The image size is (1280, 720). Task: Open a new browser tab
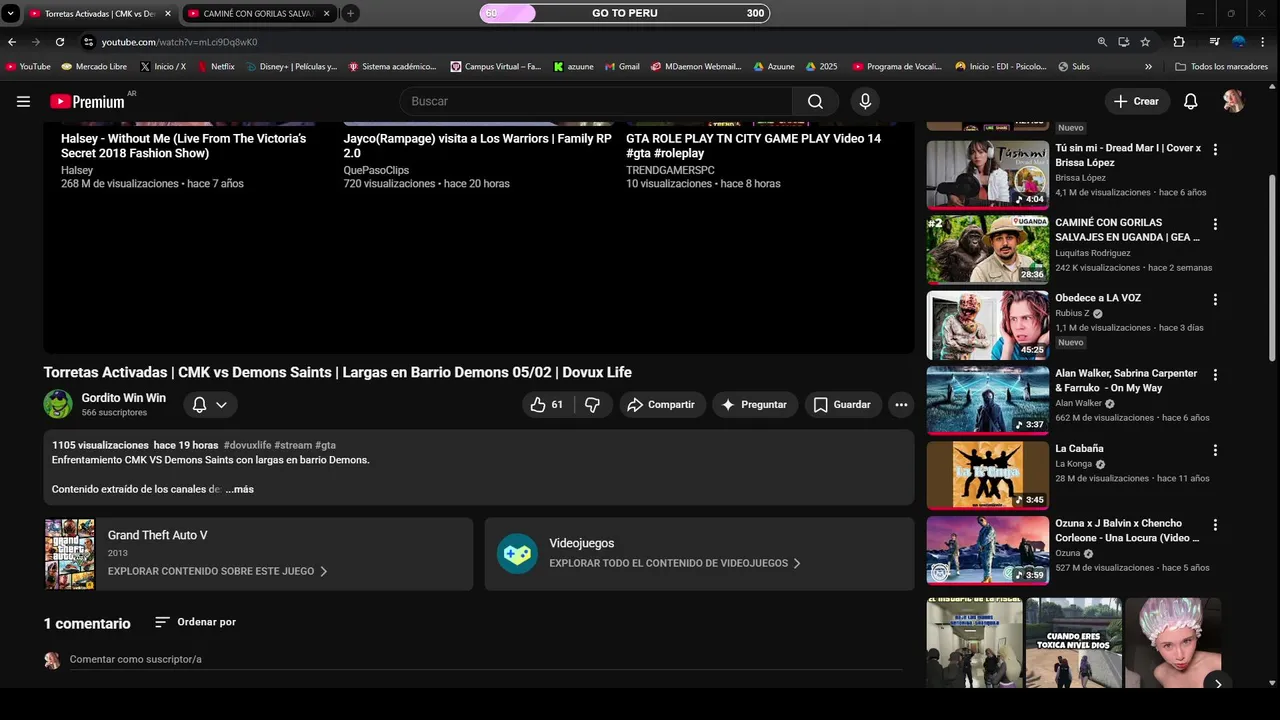350,13
